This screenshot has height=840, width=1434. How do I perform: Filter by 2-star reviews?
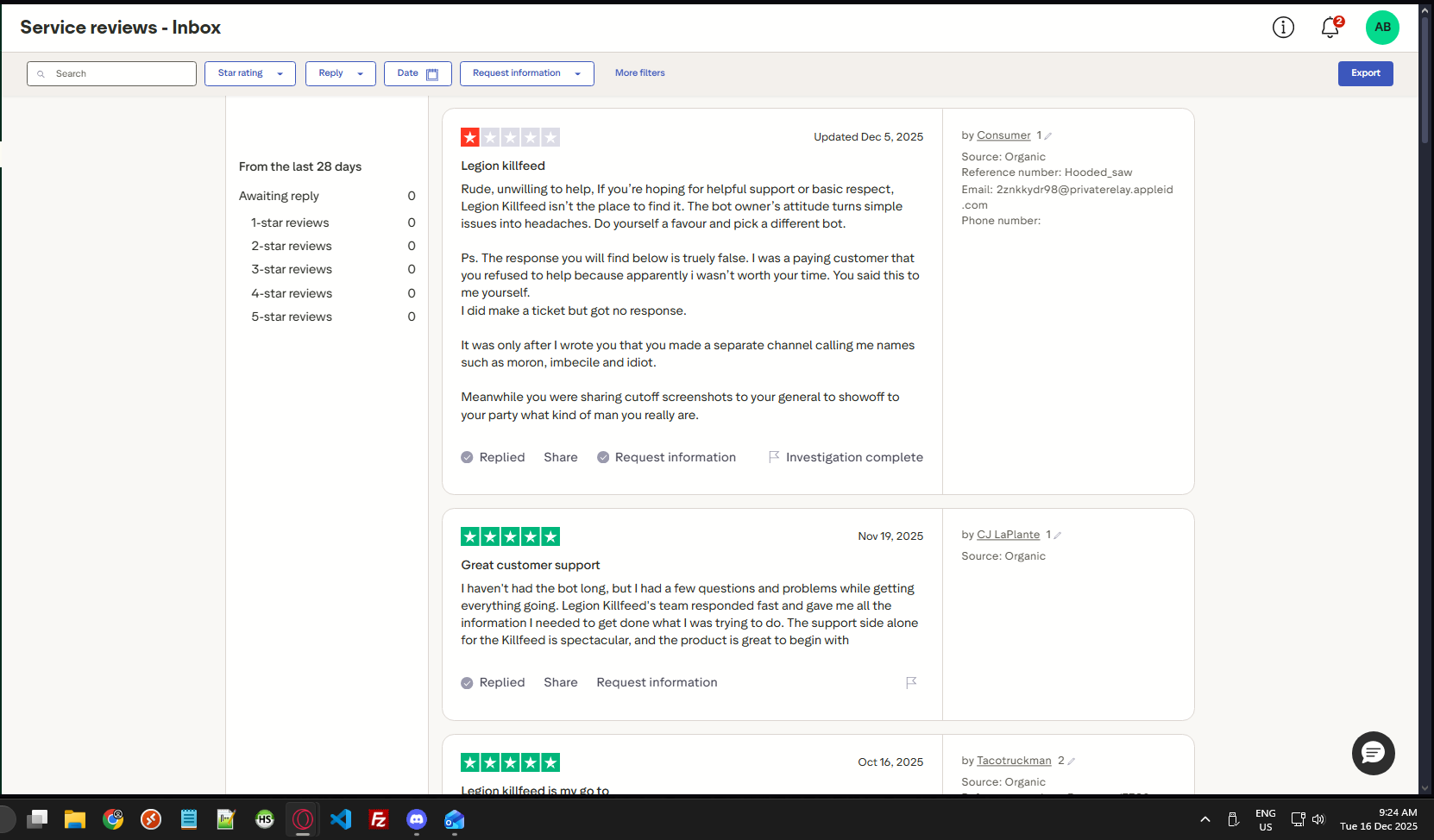(x=333, y=246)
